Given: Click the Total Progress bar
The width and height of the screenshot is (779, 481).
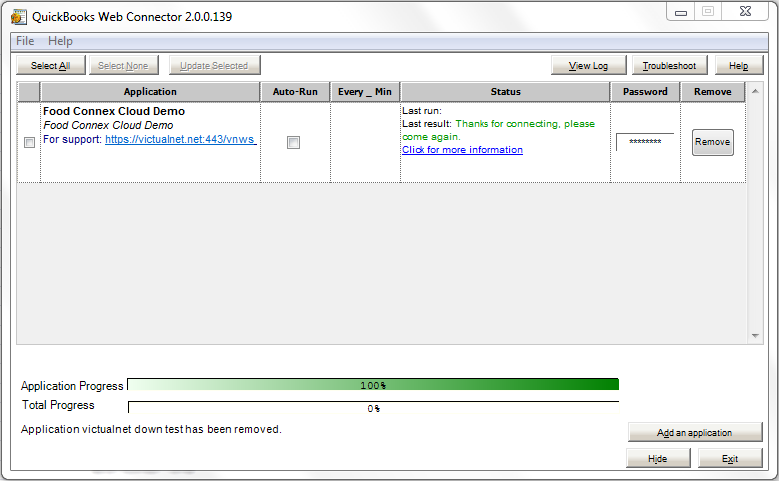Looking at the screenshot, I should (x=373, y=407).
